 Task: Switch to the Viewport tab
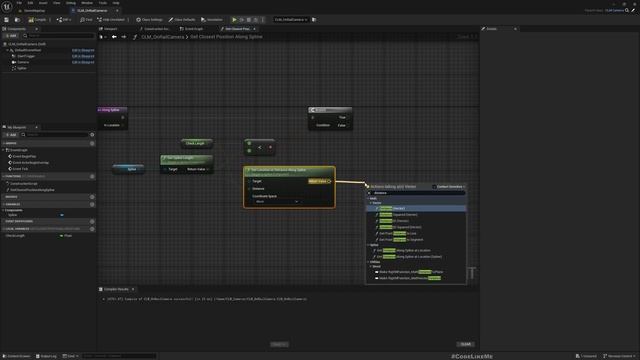[x=109, y=29]
